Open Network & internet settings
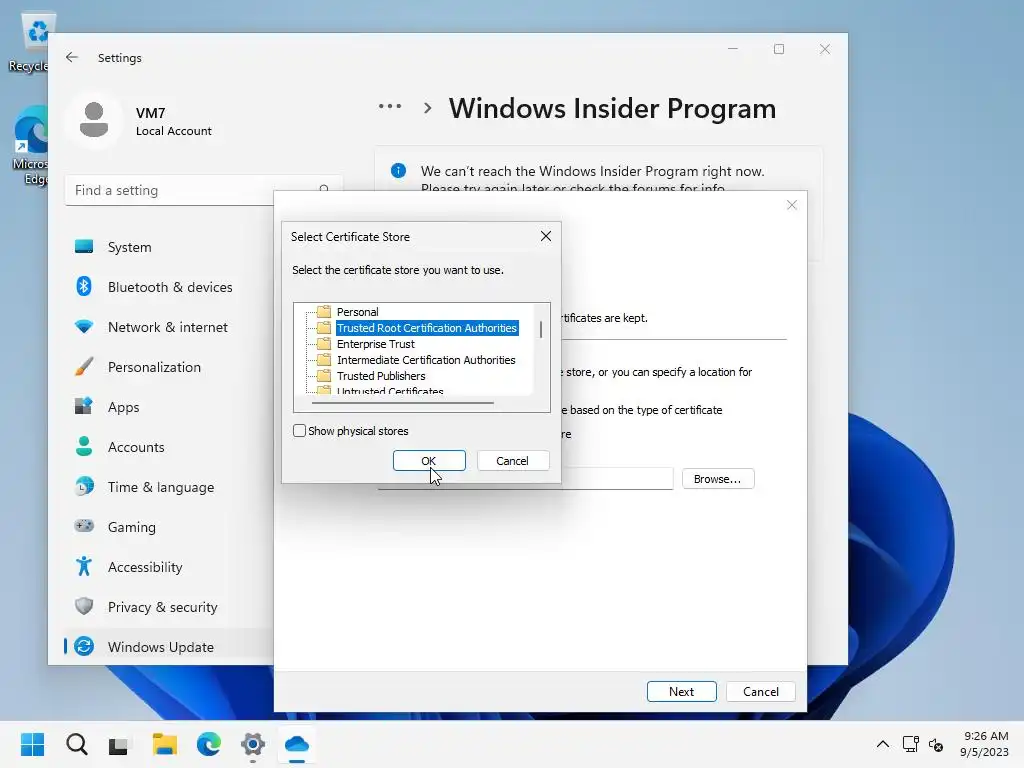This screenshot has height=768, width=1024. [168, 327]
